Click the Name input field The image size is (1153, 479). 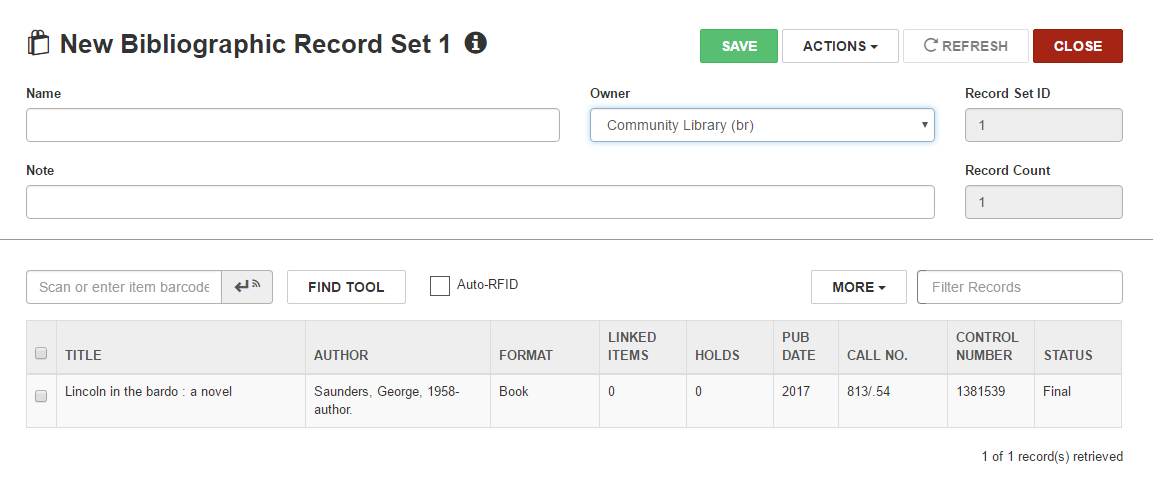(293, 125)
